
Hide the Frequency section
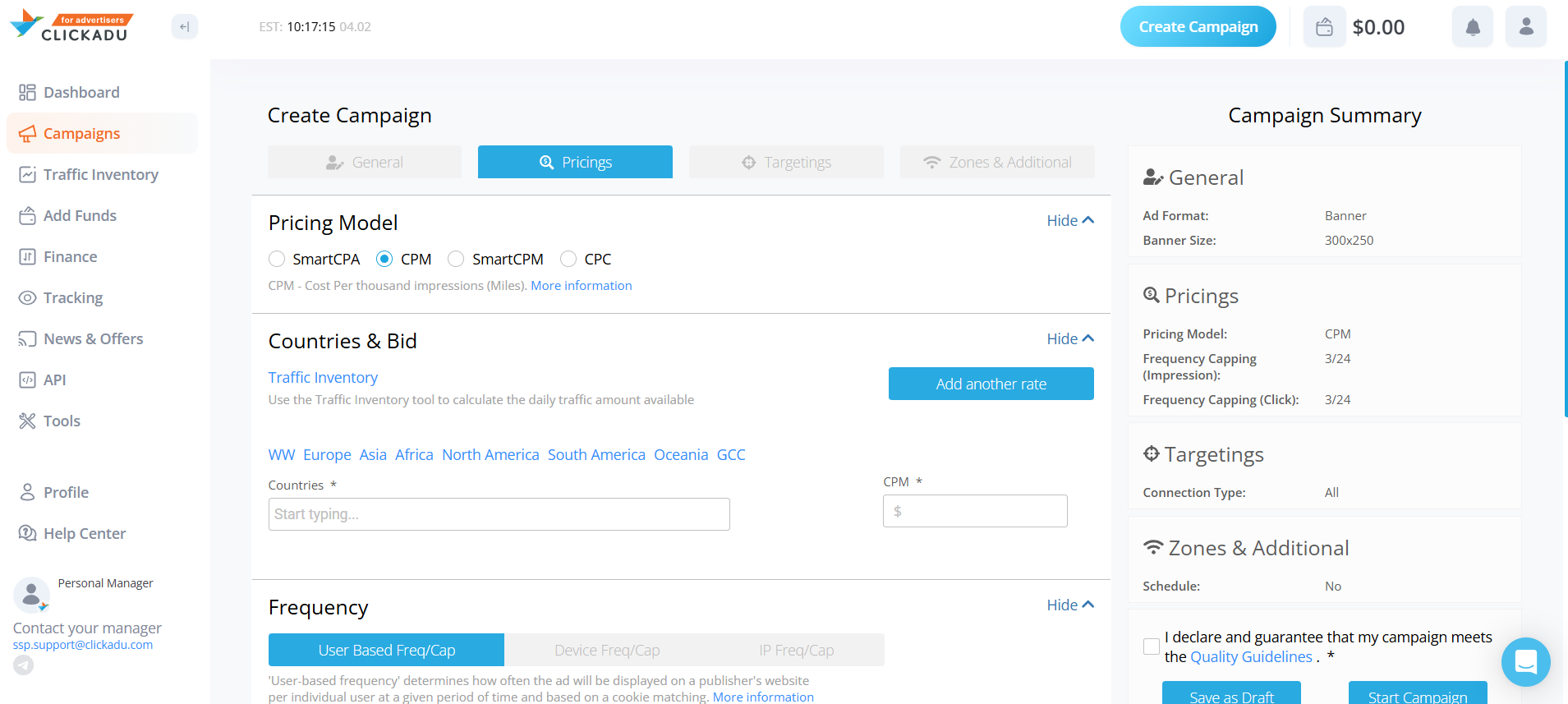[1070, 605]
